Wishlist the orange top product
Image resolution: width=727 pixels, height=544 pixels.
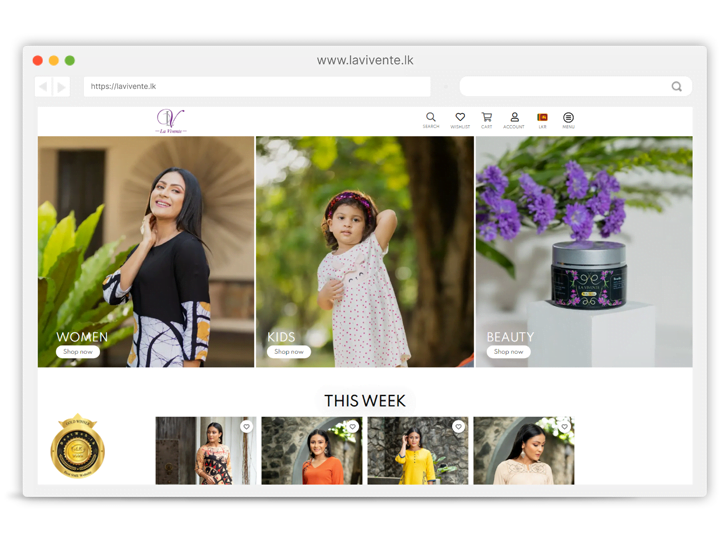(352, 427)
